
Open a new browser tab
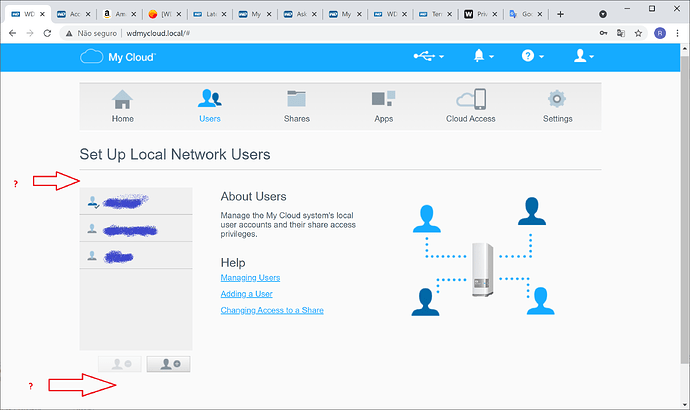[560, 14]
